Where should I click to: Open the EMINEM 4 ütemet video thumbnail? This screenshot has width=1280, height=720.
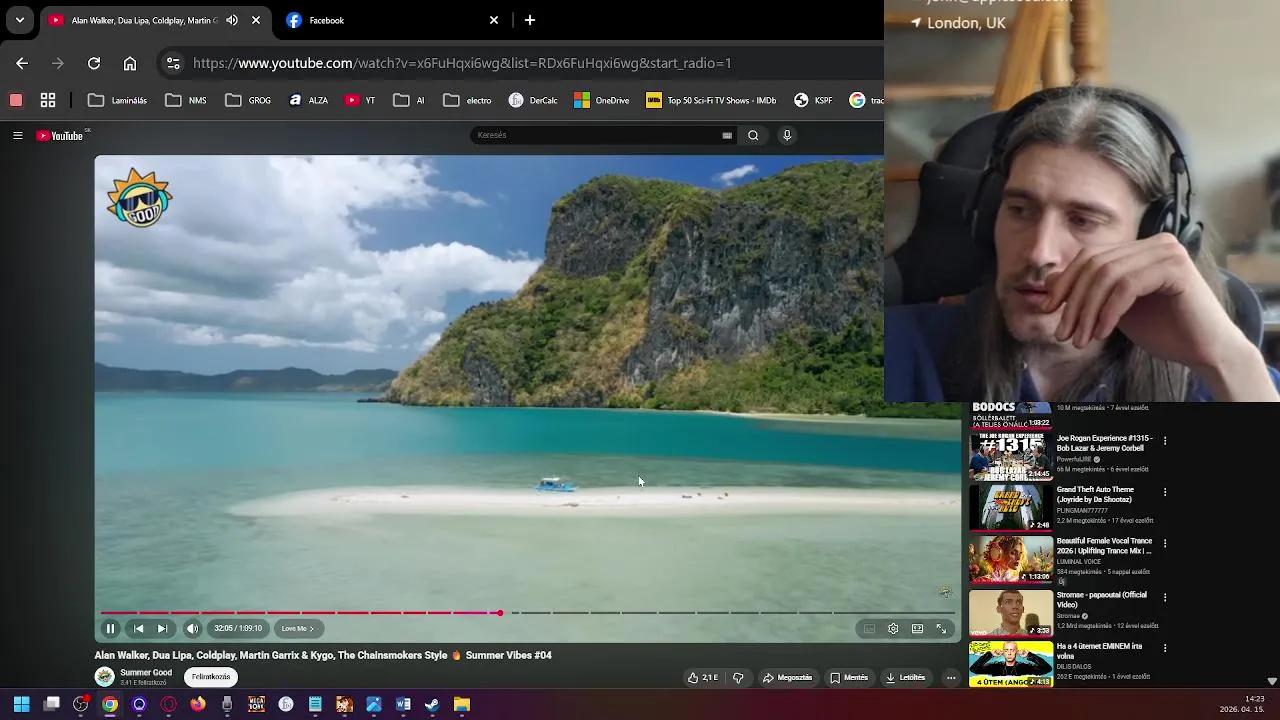coord(1010,663)
